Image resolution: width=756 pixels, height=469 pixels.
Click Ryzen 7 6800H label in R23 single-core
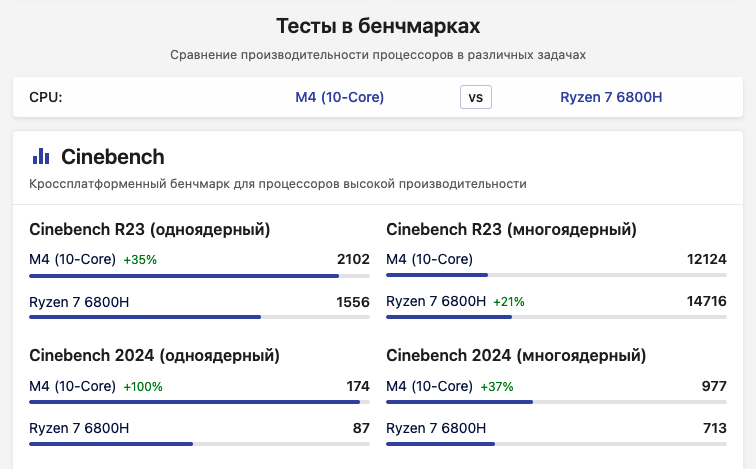tap(79, 302)
